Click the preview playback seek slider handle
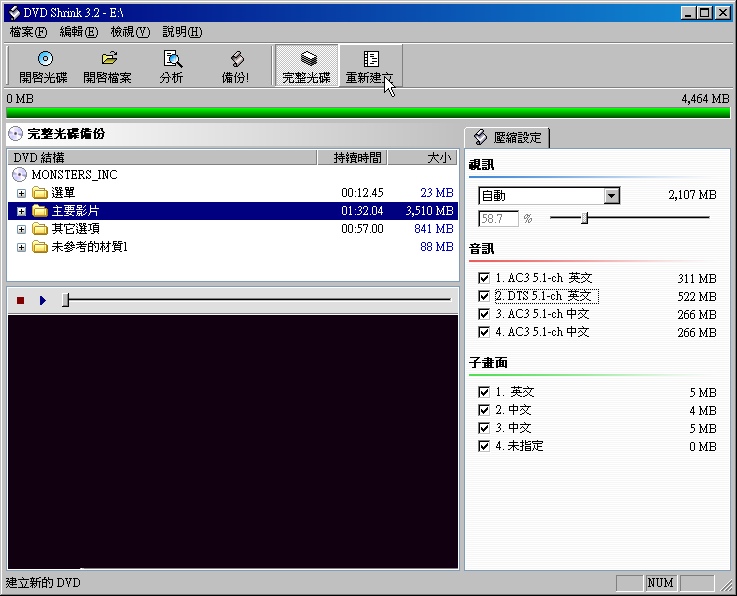Image resolution: width=737 pixels, height=596 pixels. [x=66, y=300]
